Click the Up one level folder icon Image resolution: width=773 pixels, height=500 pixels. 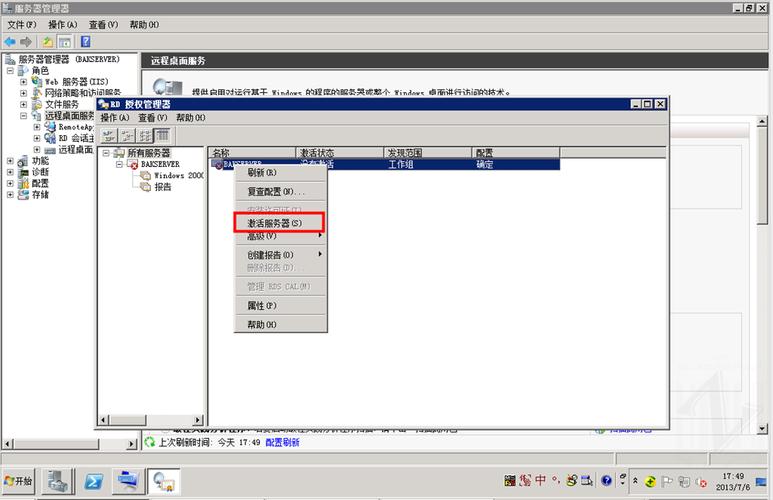point(47,42)
